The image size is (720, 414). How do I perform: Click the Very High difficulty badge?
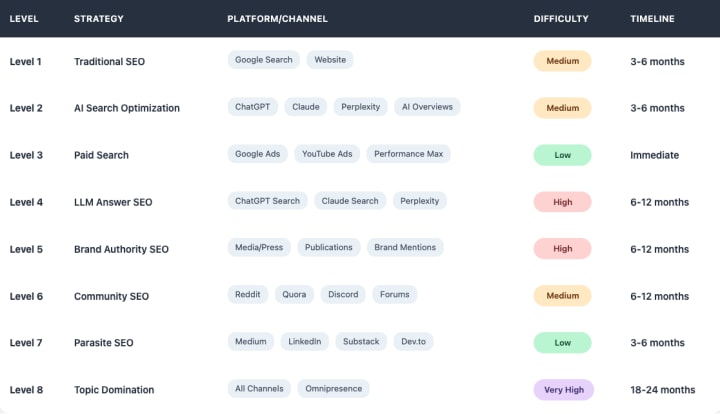pyautogui.click(x=563, y=389)
